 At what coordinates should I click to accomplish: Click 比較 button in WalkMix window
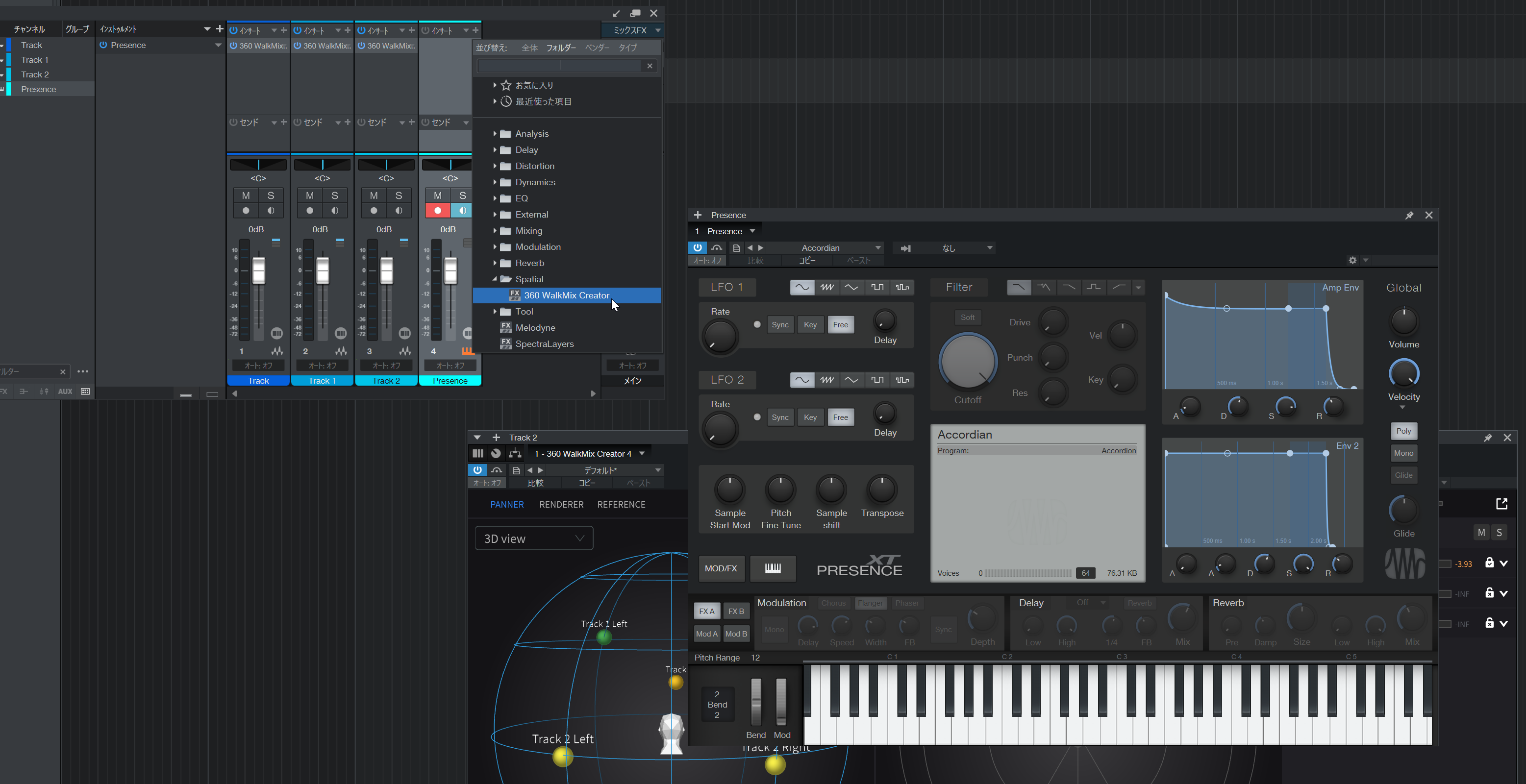[x=535, y=483]
